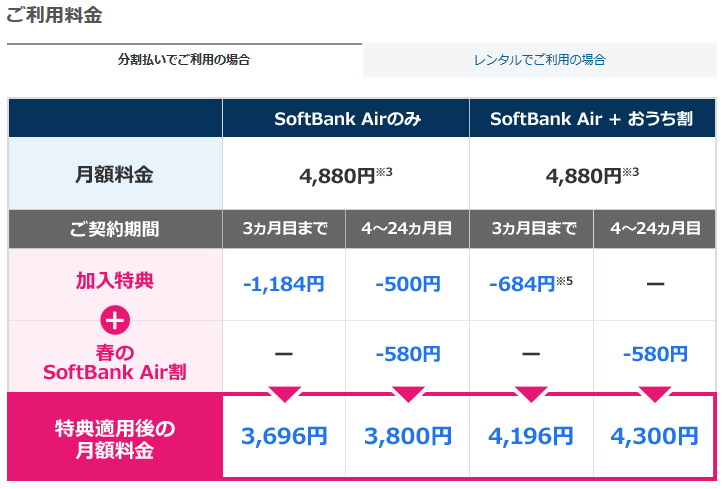
Task: Click the 特典適用後の月額料金 label
Action: click(x=115, y=439)
